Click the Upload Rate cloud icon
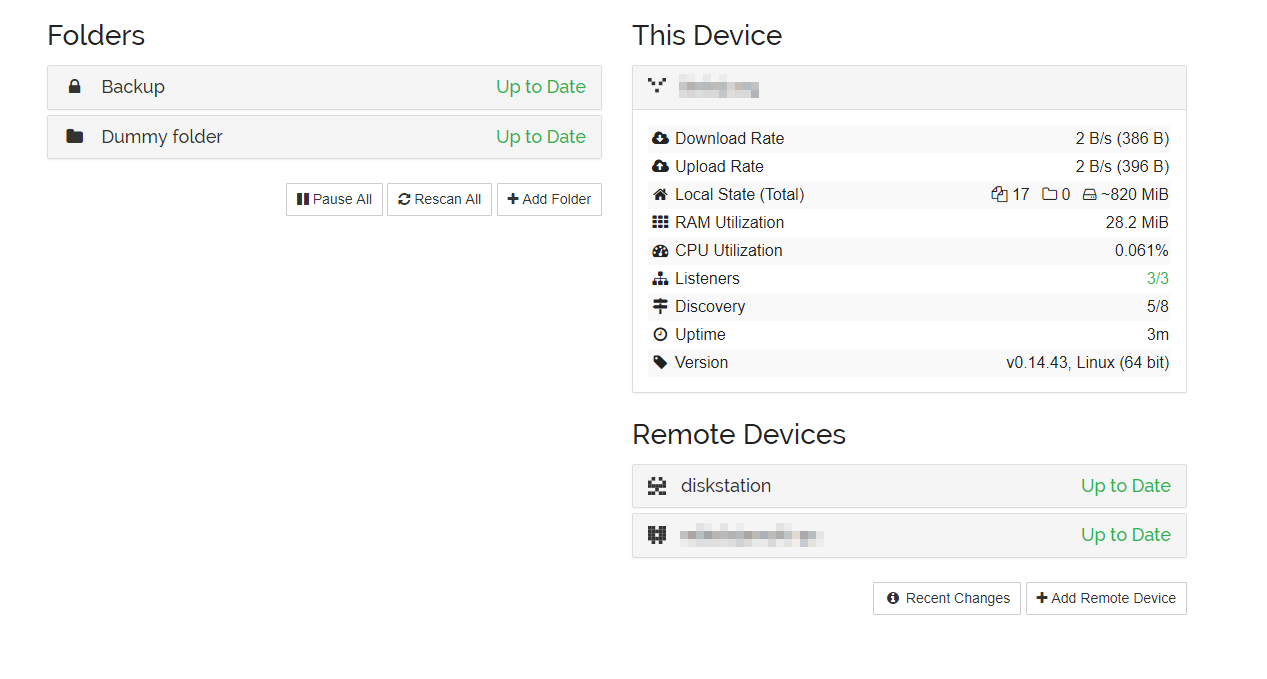This screenshot has width=1267, height=679. click(660, 166)
